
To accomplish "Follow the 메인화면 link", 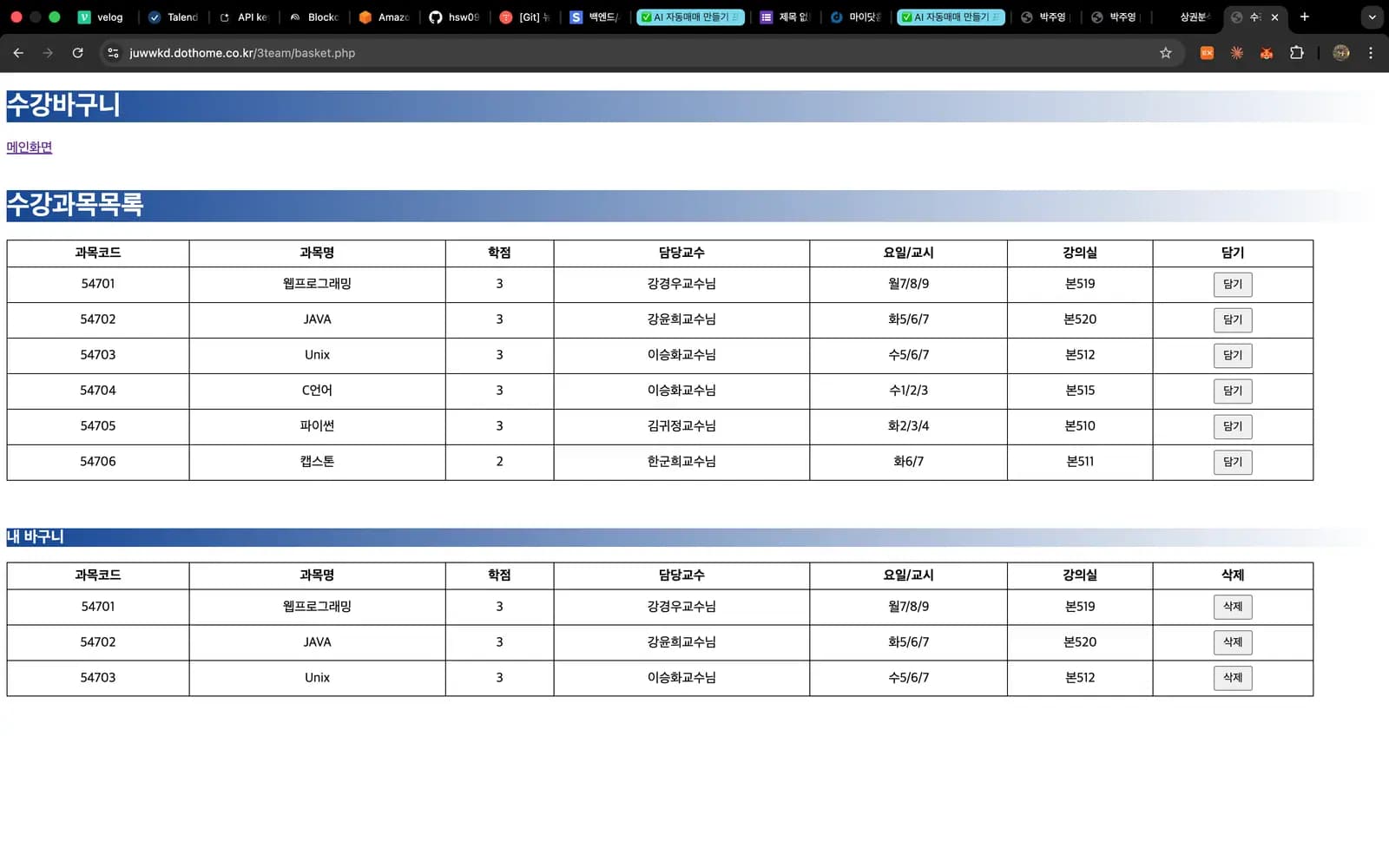I will click(x=30, y=148).
